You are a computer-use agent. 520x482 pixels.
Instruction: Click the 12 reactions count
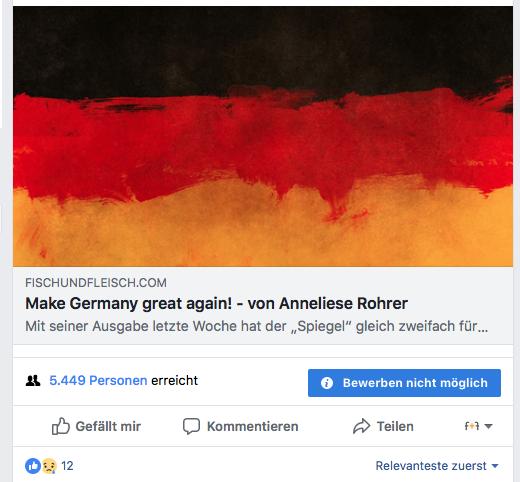click(67, 466)
